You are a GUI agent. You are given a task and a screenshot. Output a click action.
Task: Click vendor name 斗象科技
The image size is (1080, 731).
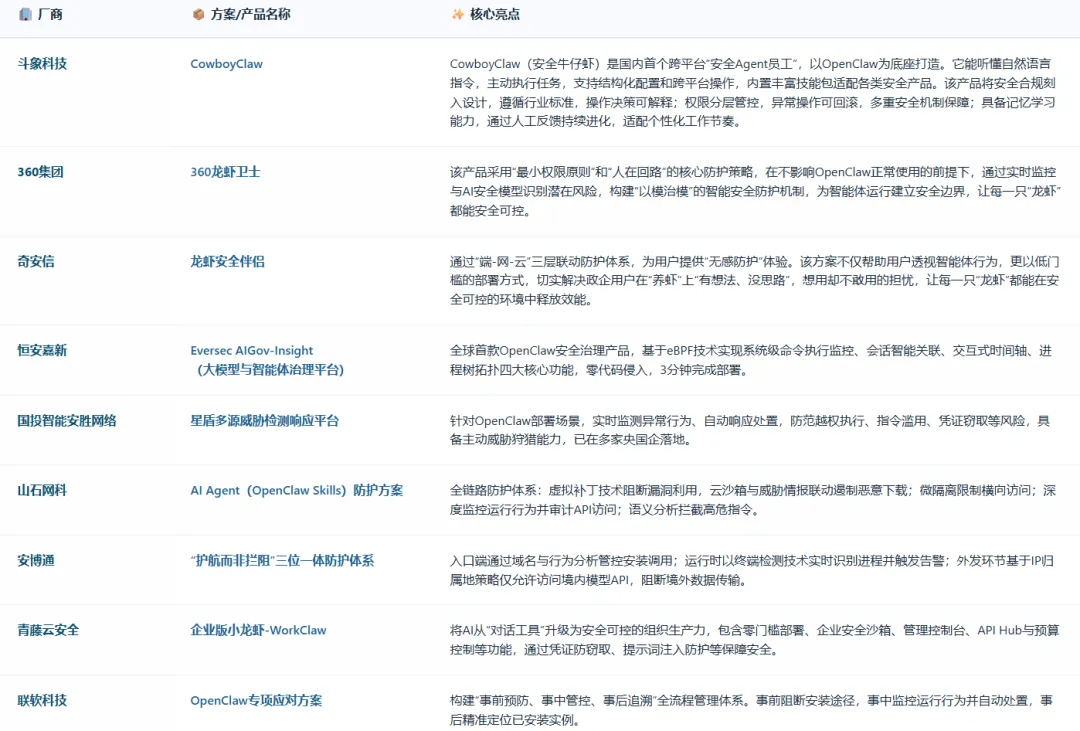[x=42, y=63]
